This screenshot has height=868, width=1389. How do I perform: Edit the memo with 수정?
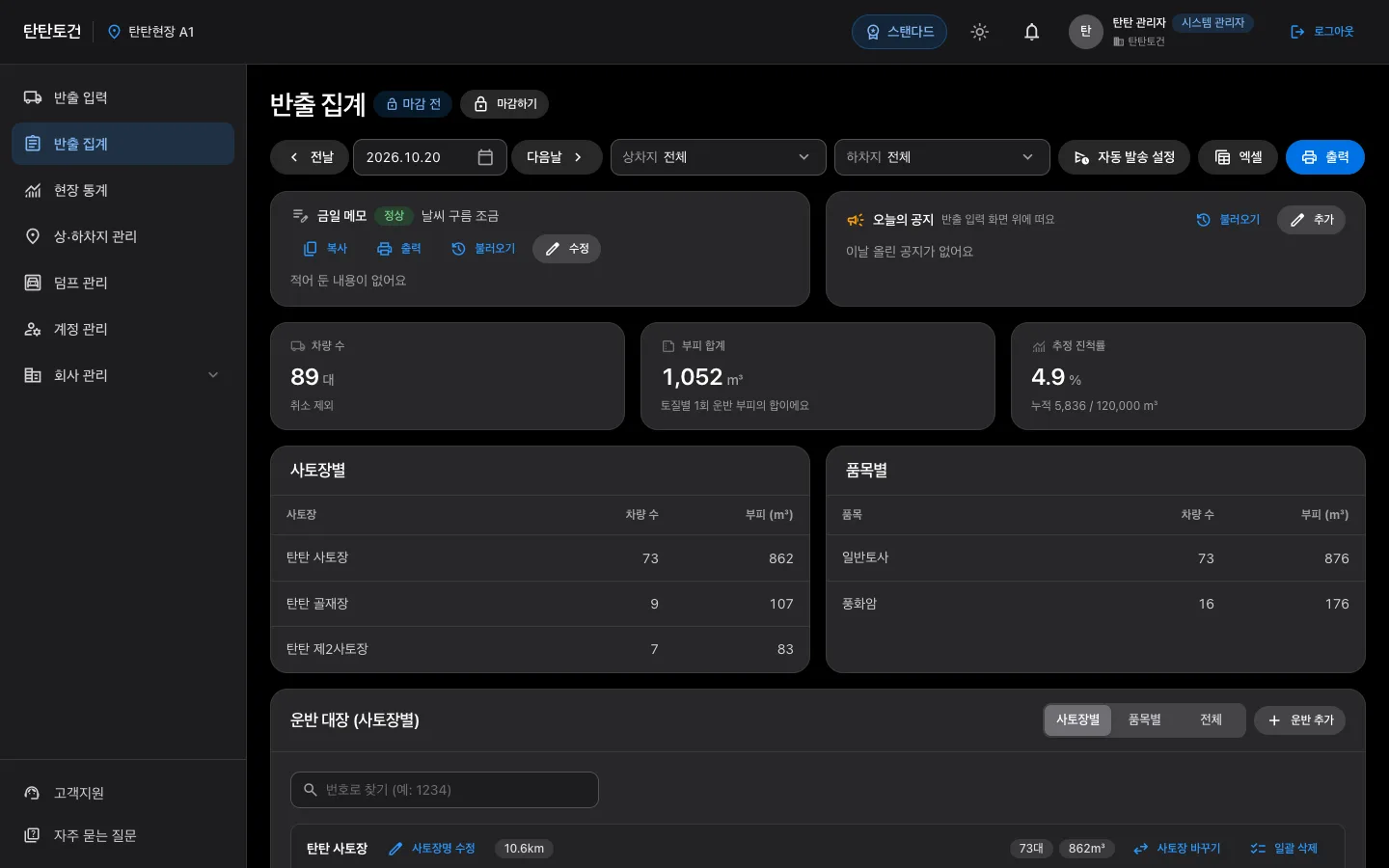[x=567, y=249]
